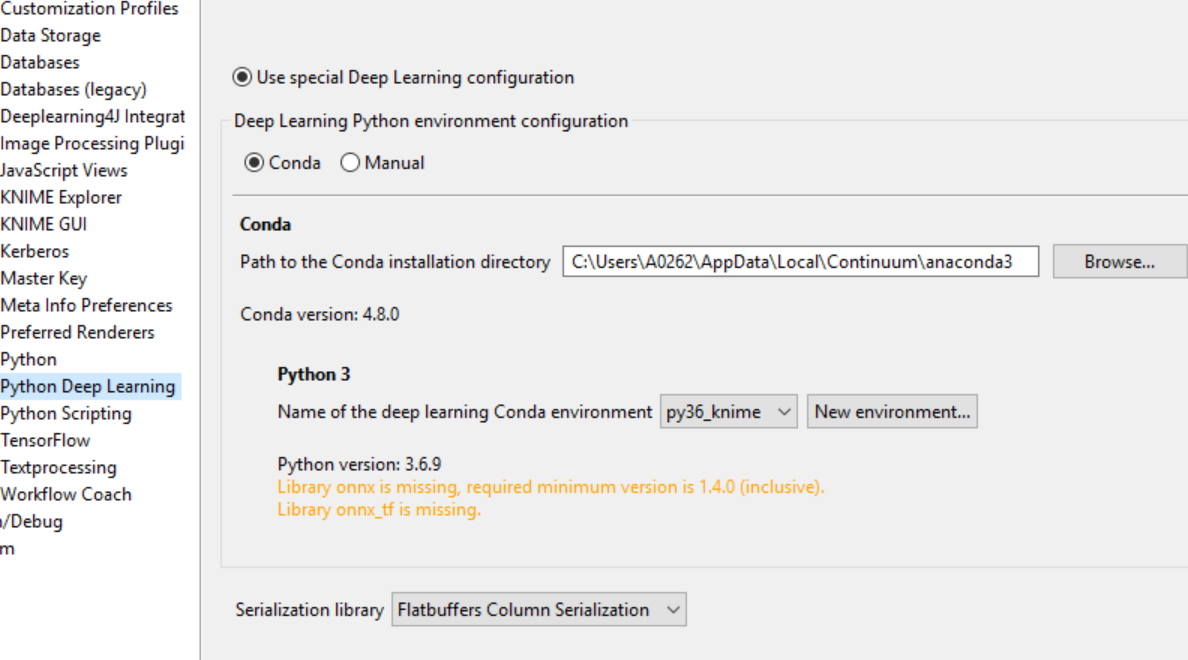Open the Python Scripting preferences page
1188x660 pixels.
(65, 413)
